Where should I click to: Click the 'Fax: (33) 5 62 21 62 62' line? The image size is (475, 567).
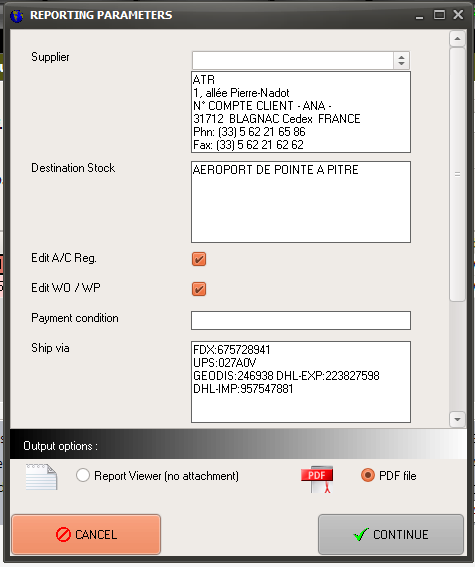248,145
